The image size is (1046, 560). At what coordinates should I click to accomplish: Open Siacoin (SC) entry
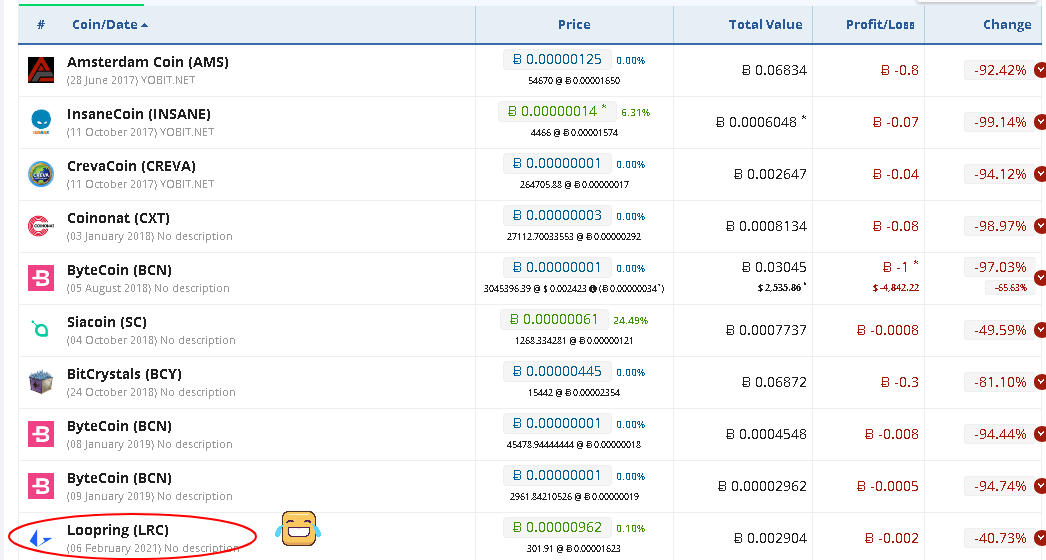(x=107, y=322)
